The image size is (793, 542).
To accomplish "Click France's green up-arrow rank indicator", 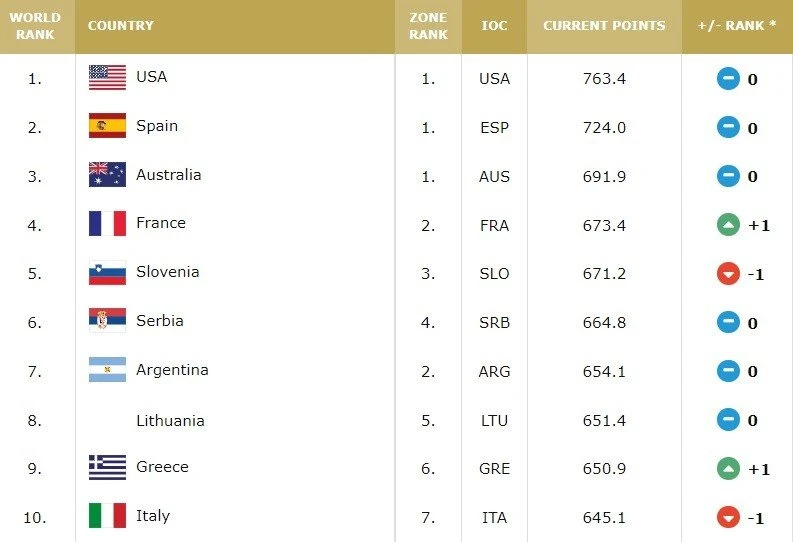I will coord(728,225).
